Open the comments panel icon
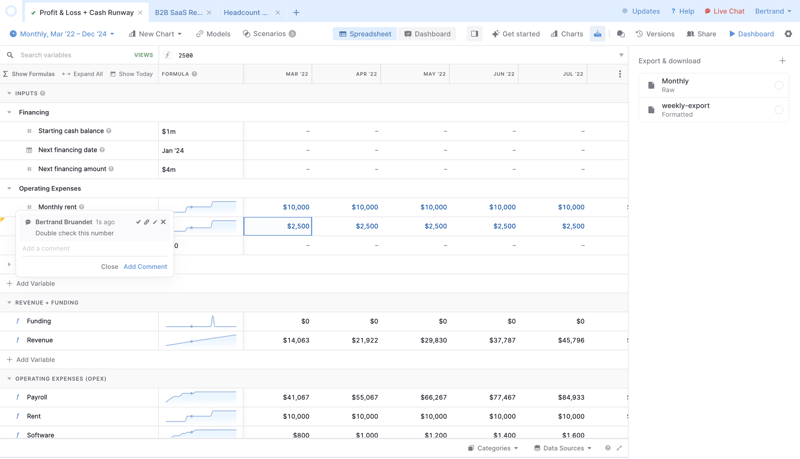Screen dimensions: 800x459 pos(620,34)
